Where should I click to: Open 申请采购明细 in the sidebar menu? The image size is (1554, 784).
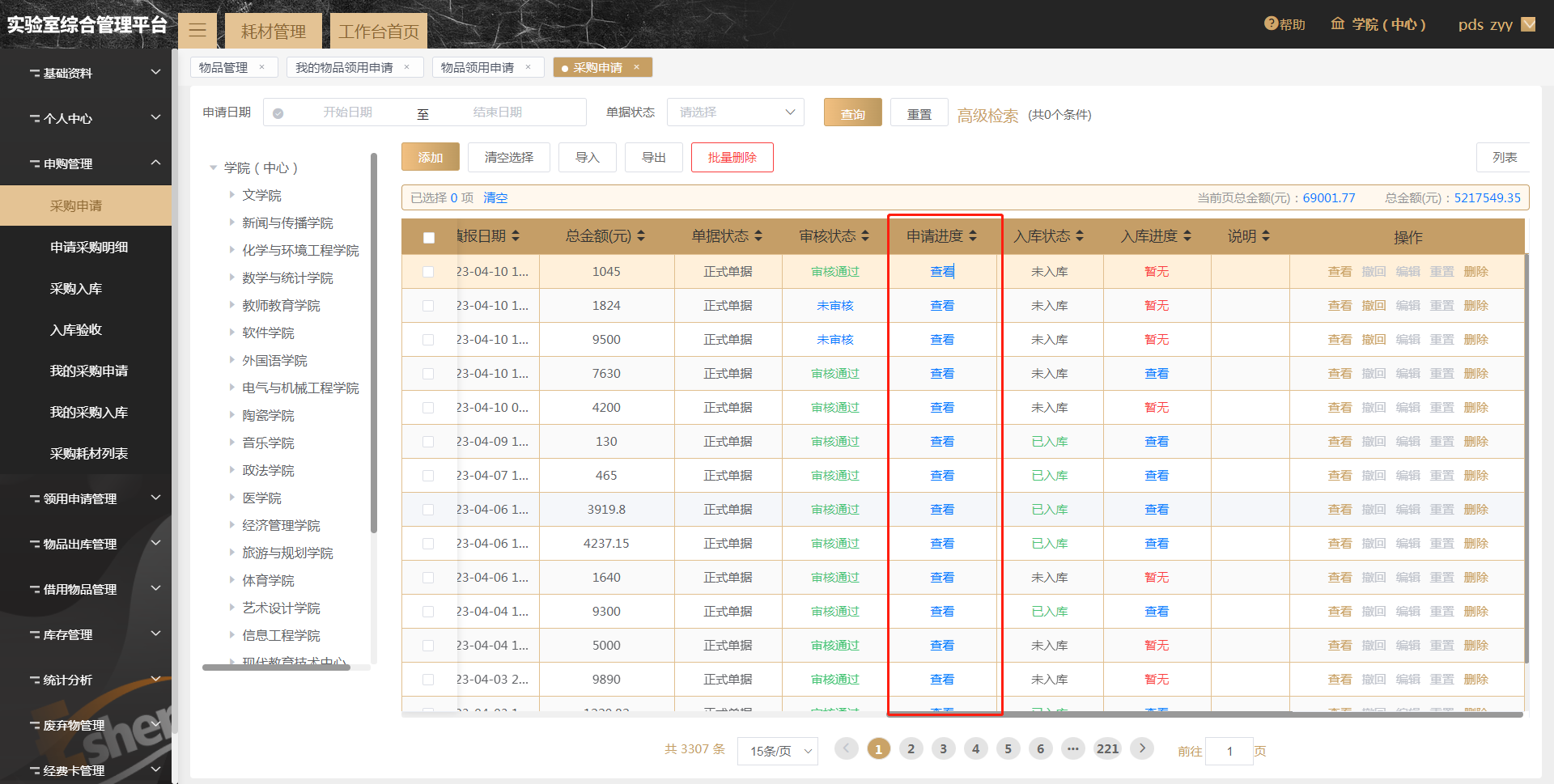coord(89,248)
